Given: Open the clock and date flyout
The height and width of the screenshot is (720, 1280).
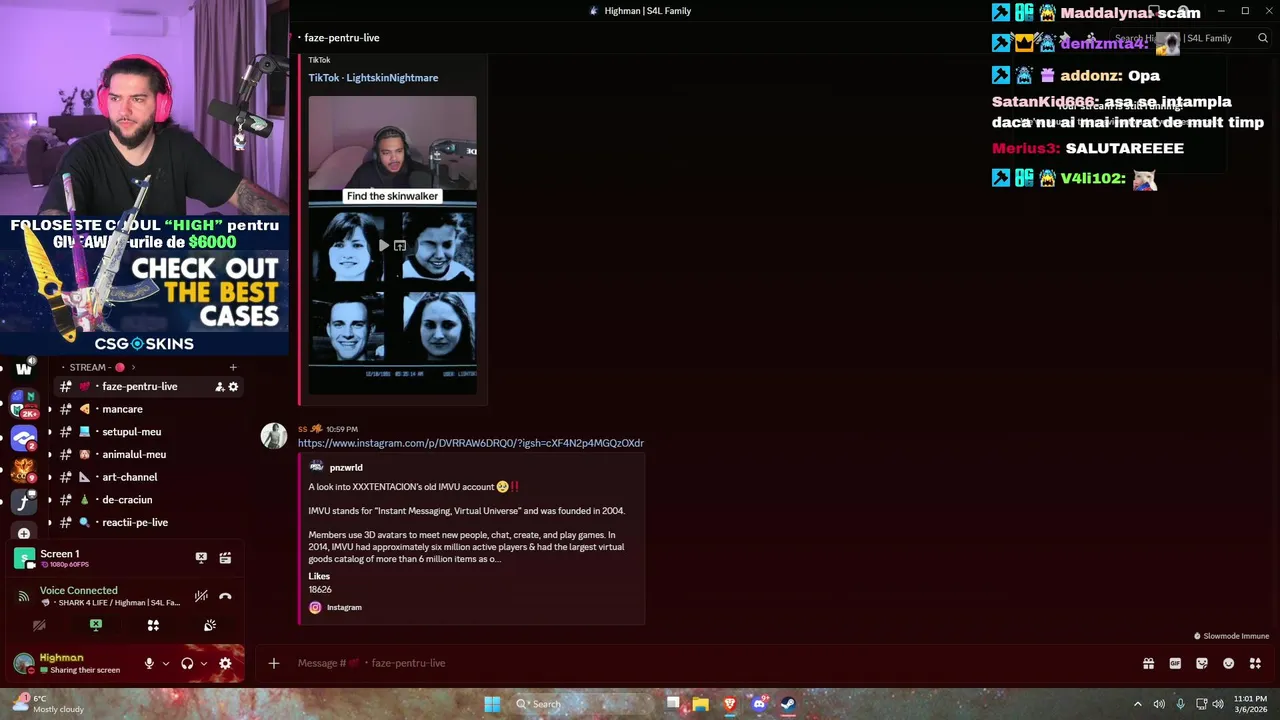Looking at the screenshot, I should pos(1250,704).
